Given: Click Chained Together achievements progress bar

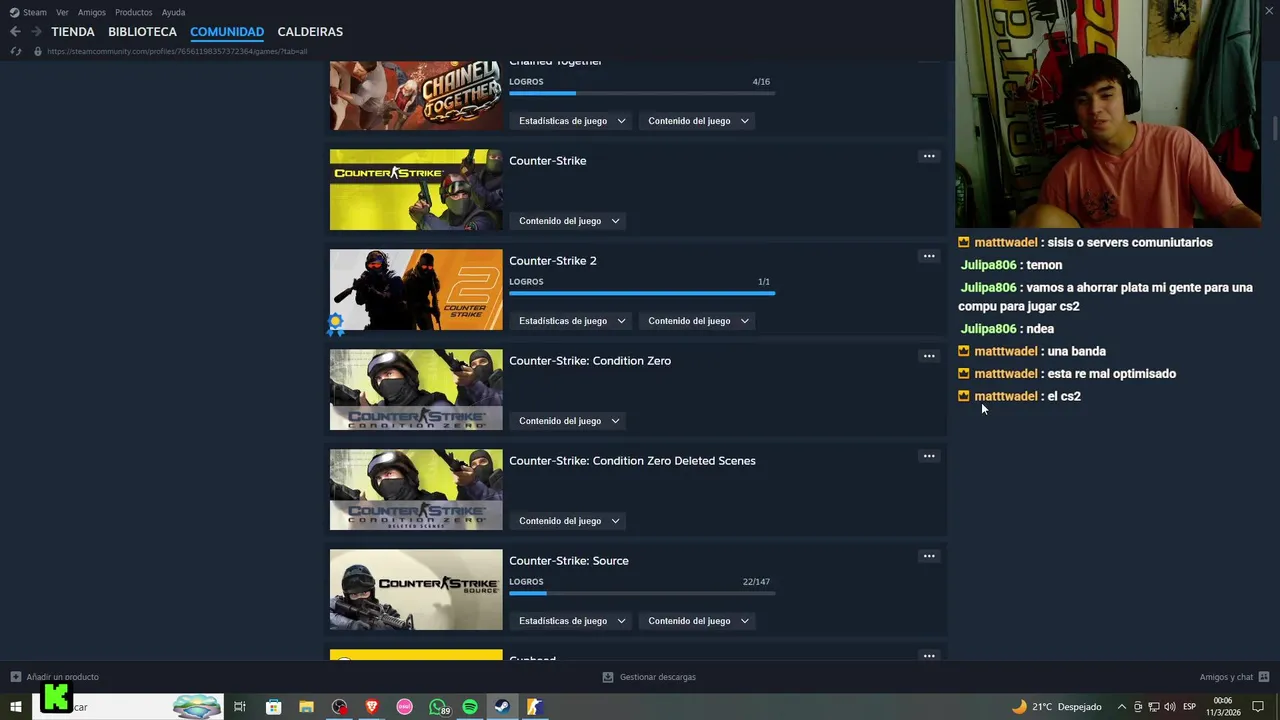Looking at the screenshot, I should click(x=642, y=93).
